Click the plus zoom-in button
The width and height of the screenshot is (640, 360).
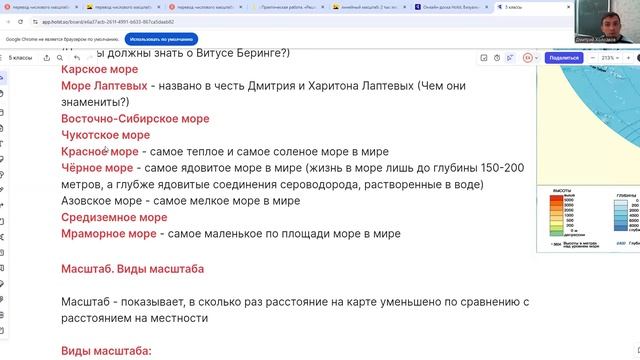pyautogui.click(x=628, y=58)
